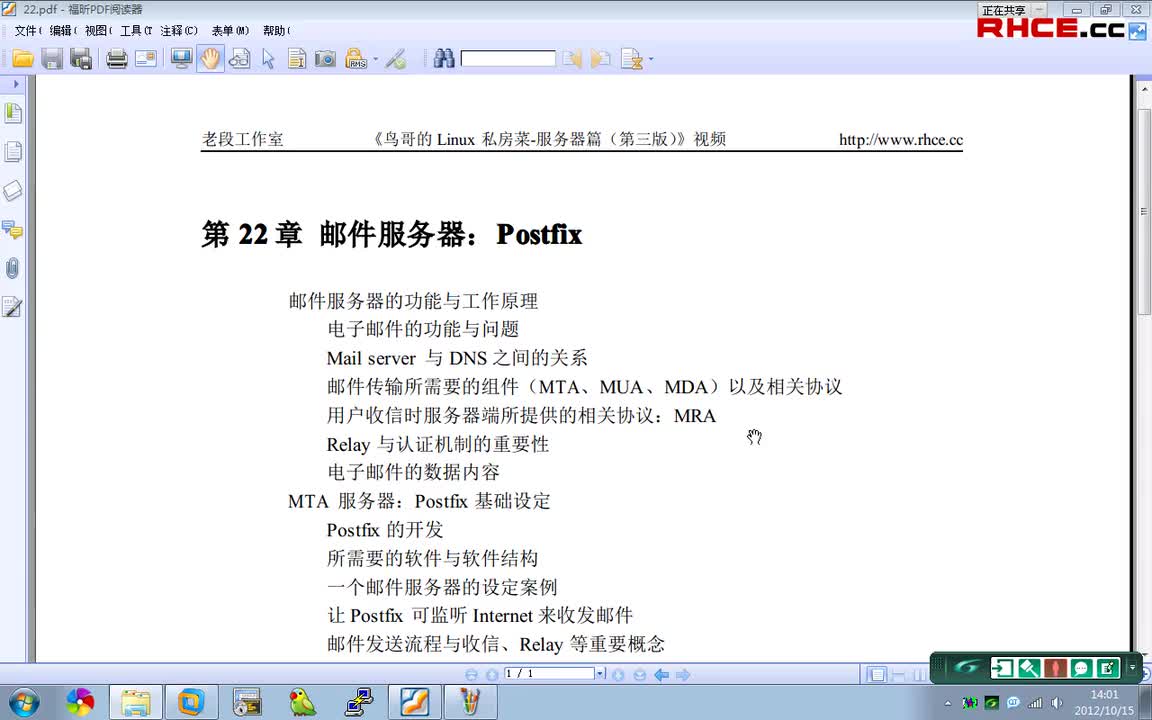The height and width of the screenshot is (720, 1152).
Task: Open the 注释 menu
Action: coord(179,31)
